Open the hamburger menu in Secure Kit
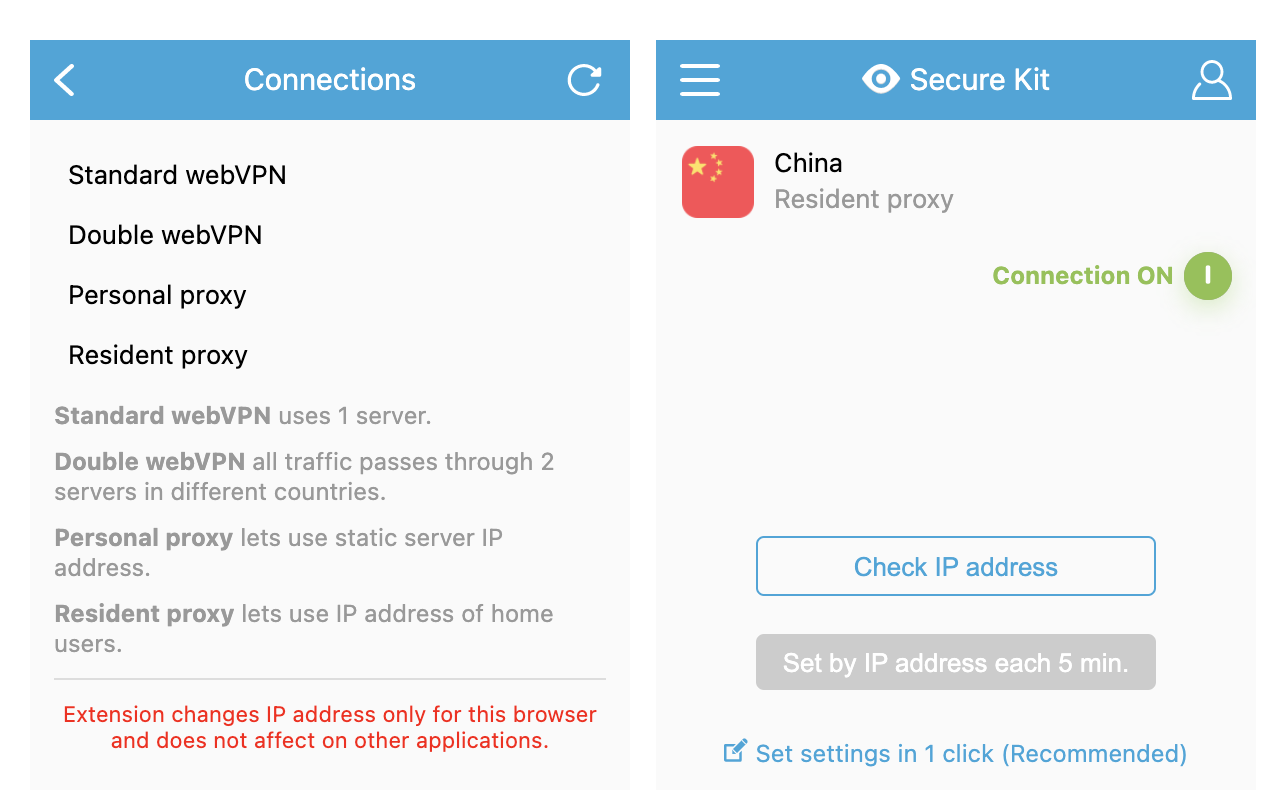The height and width of the screenshot is (800, 1280). (x=700, y=80)
